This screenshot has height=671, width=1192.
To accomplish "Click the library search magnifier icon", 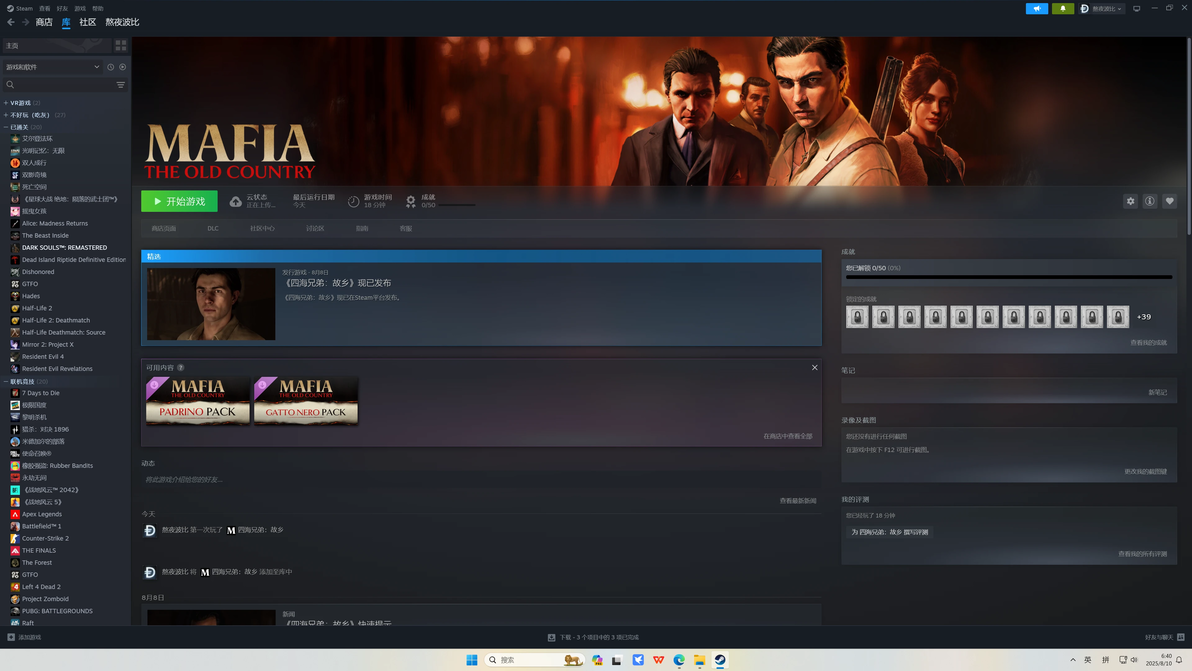I will (x=10, y=85).
